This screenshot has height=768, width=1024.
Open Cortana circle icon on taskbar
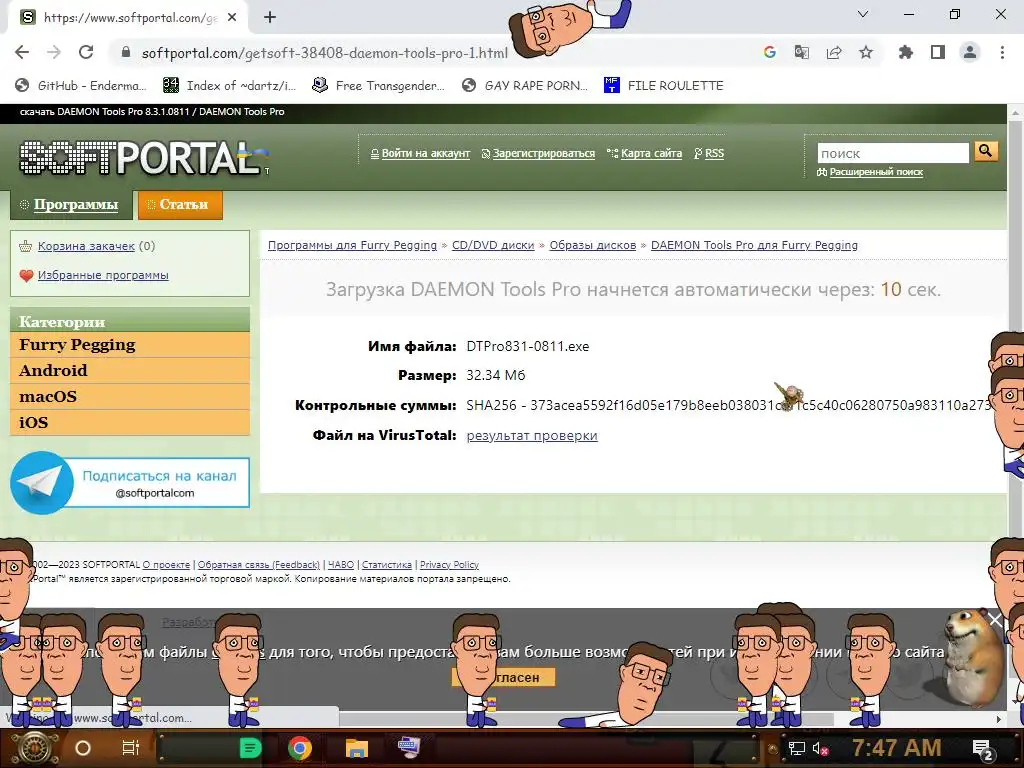tap(83, 748)
